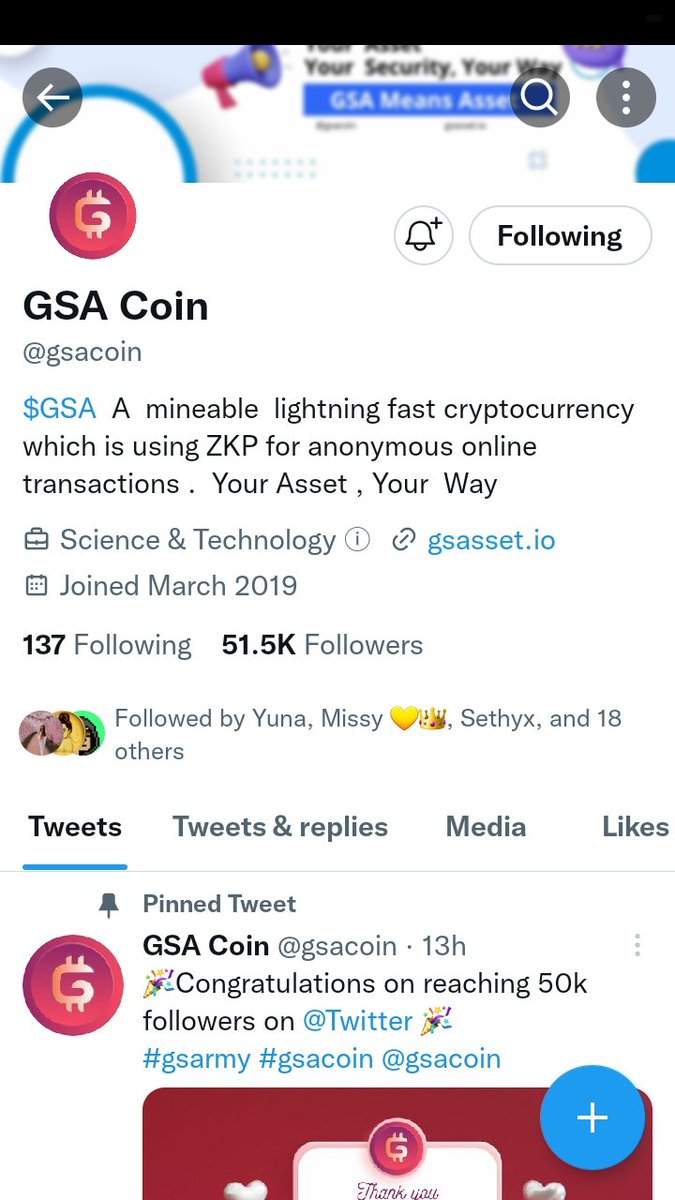Select the Tweets tab
This screenshot has width=675, height=1200.
(75, 827)
